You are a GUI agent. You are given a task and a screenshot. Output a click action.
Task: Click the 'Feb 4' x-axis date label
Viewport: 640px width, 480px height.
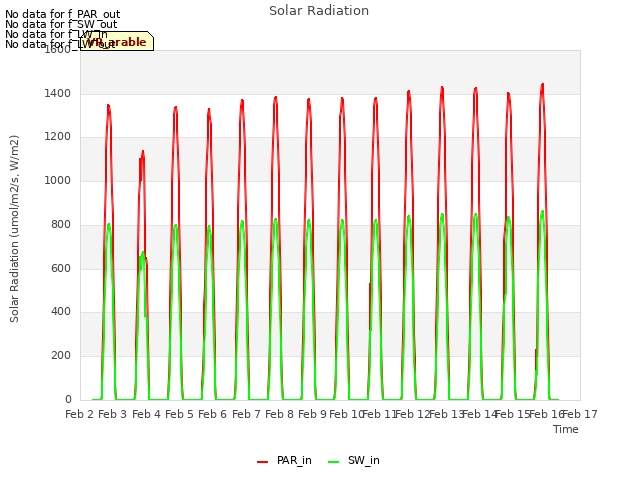pos(147,414)
